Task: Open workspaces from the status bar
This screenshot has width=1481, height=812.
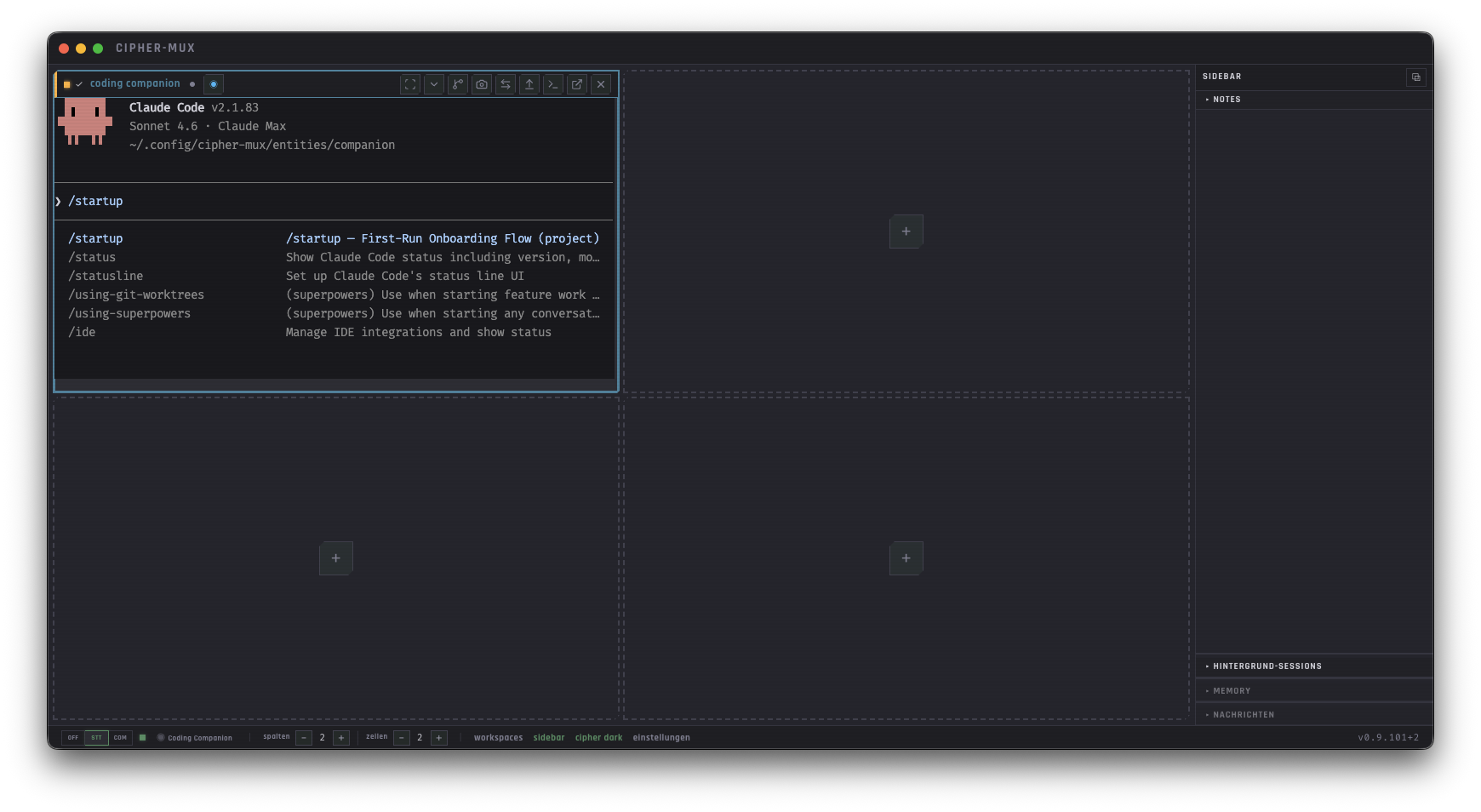Action: [x=499, y=738]
